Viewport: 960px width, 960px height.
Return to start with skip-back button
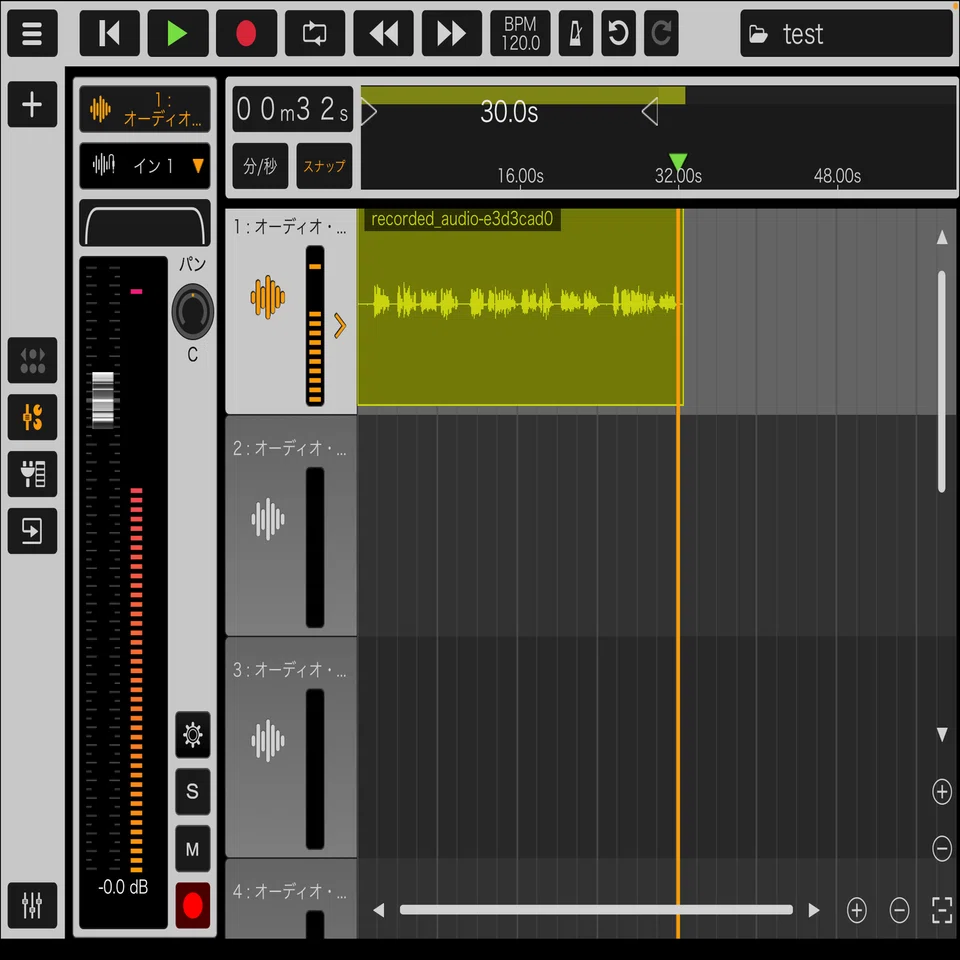pos(110,33)
